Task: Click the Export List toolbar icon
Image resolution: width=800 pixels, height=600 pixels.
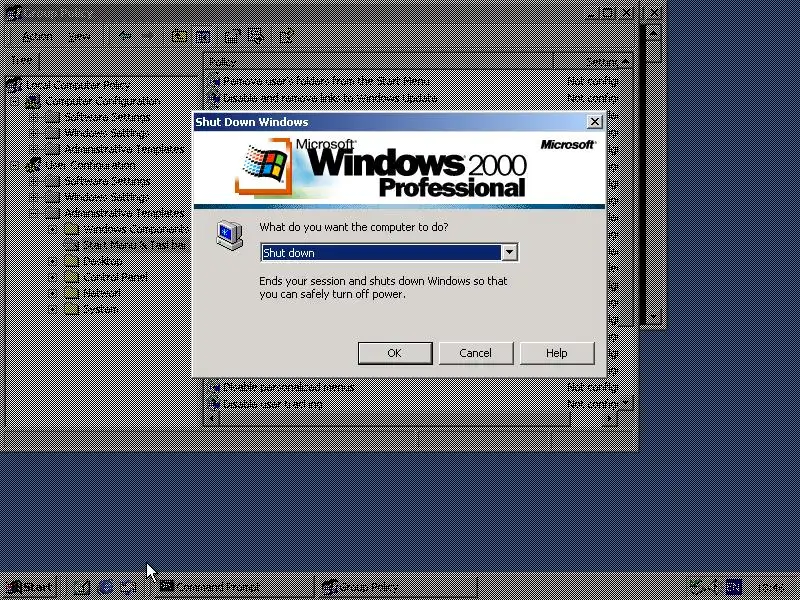Action: (256, 36)
